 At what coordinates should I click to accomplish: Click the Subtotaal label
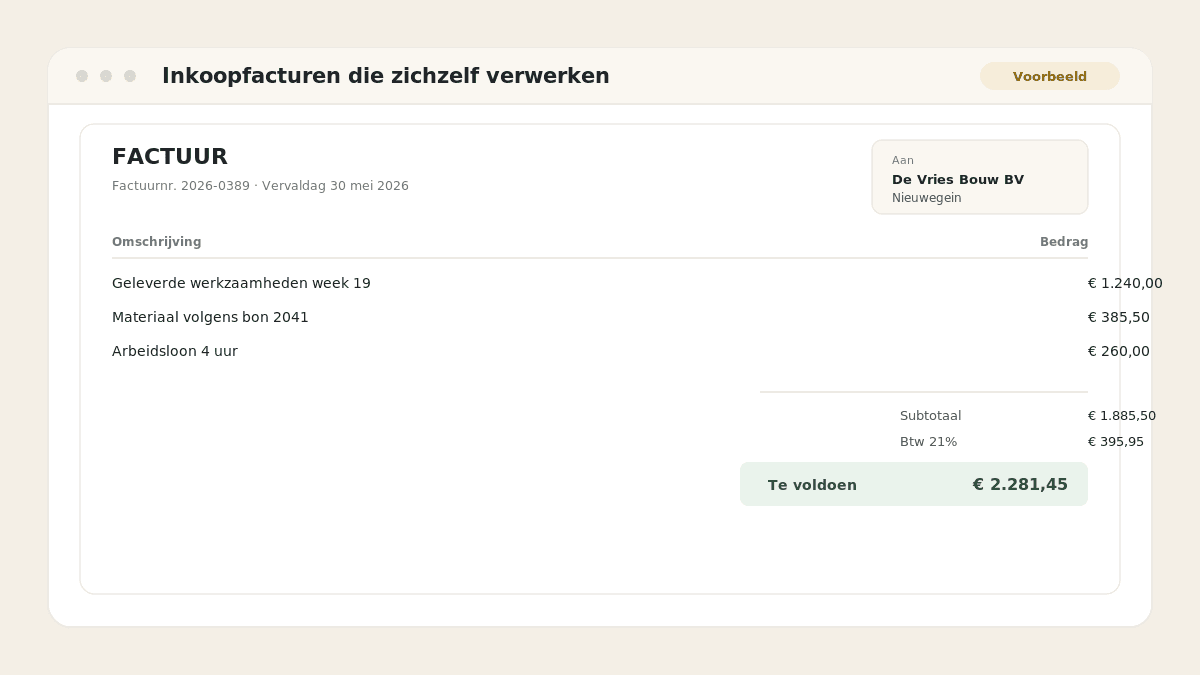click(x=931, y=416)
